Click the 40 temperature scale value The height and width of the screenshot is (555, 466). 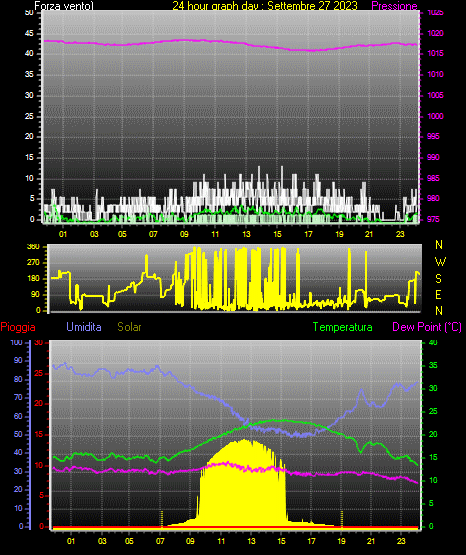pyautogui.click(x=433, y=343)
